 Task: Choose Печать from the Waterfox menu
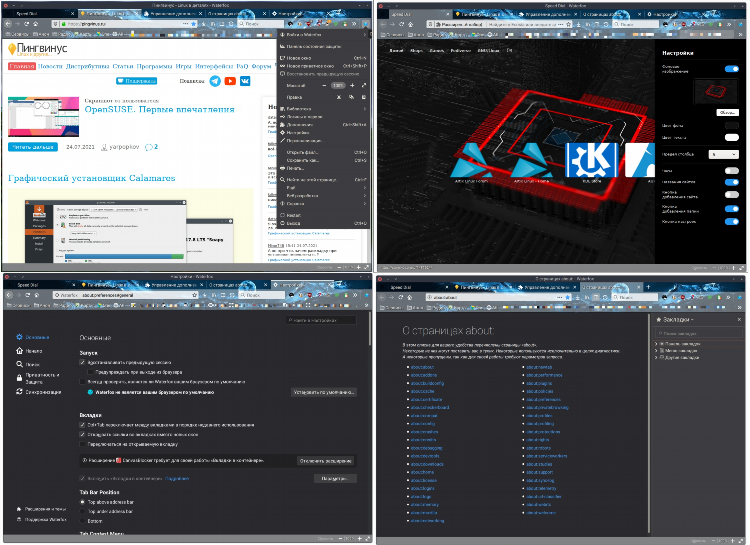[x=323, y=168]
